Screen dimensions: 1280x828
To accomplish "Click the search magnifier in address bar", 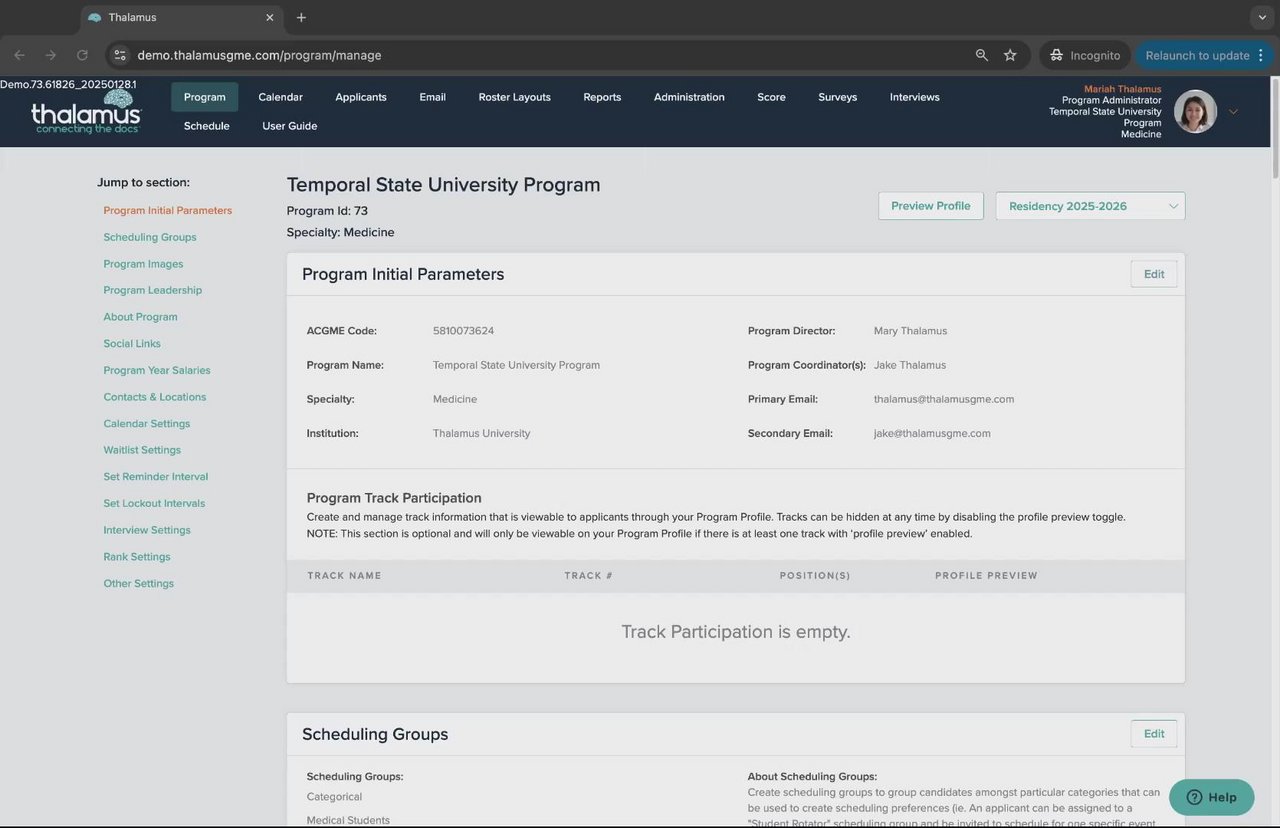I will click(x=982, y=55).
